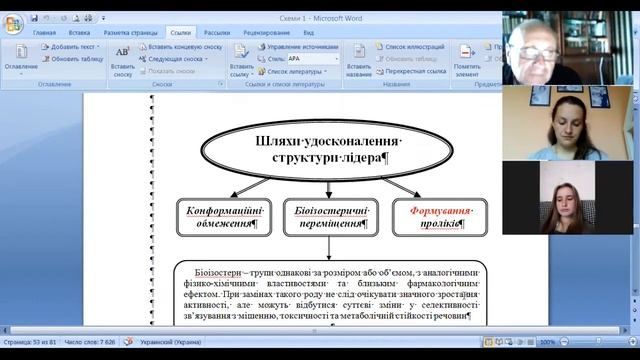640x360 pixels.
Task: Click Обновить таблицу in Названия group
Action: tap(406, 59)
